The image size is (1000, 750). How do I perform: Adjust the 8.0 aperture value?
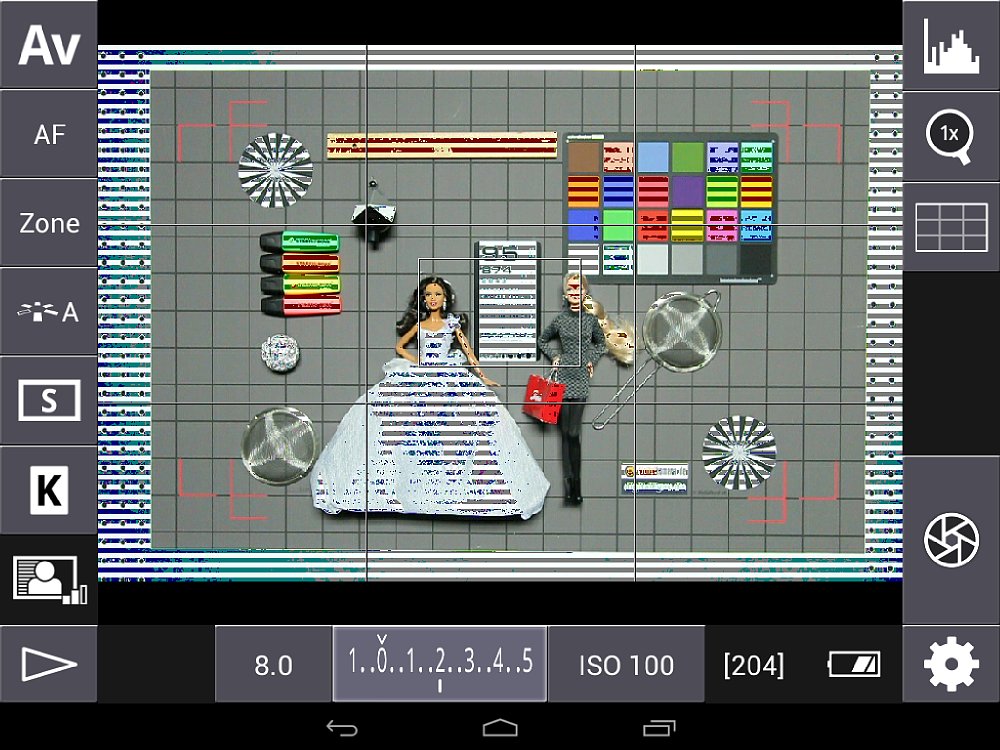coord(273,664)
